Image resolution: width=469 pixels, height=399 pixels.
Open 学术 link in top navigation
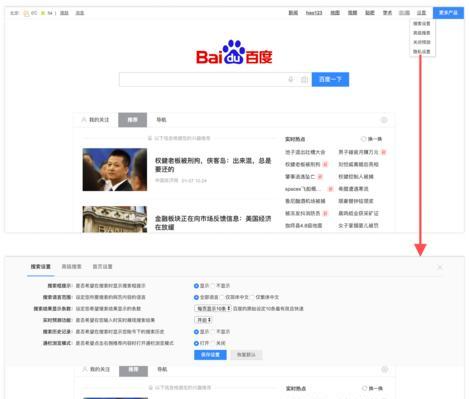pyautogui.click(x=387, y=13)
